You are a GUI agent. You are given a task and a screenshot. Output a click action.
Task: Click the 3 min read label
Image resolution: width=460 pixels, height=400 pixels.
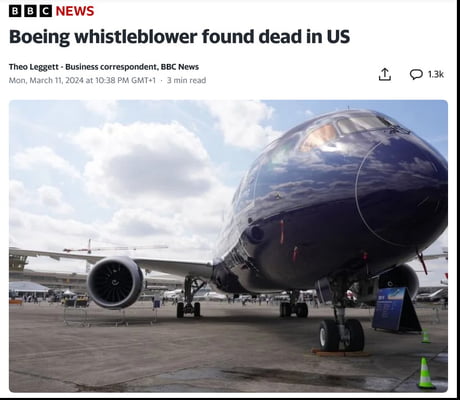186,80
